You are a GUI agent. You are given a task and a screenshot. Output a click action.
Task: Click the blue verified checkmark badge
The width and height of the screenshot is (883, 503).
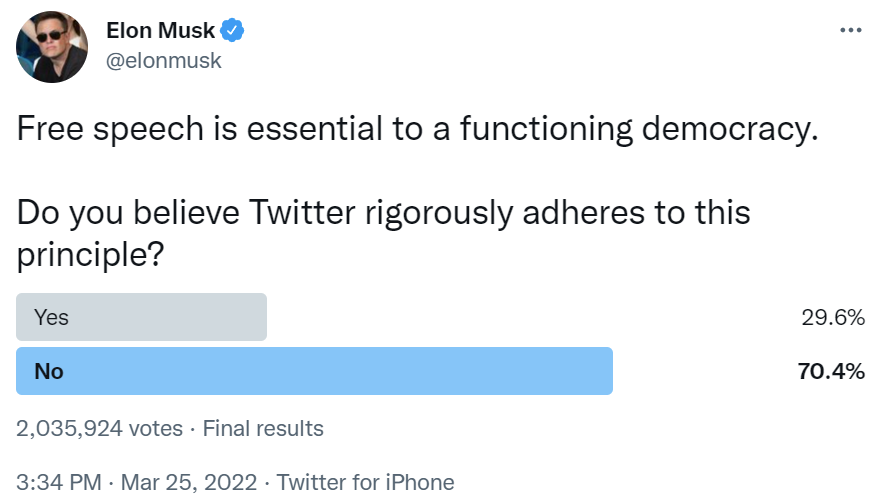[231, 30]
